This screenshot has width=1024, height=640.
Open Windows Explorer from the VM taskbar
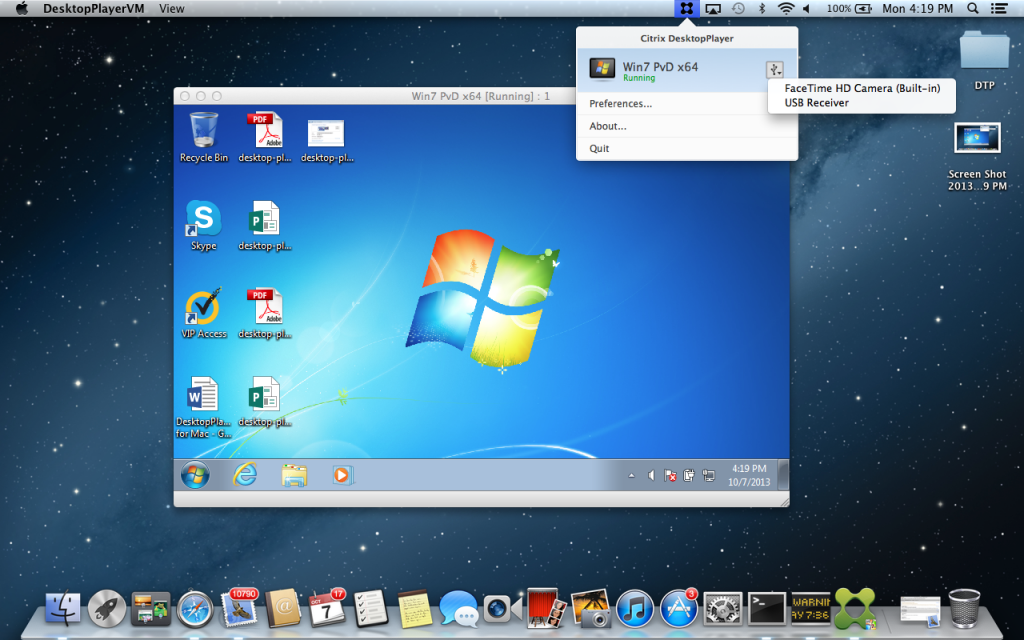[x=294, y=475]
